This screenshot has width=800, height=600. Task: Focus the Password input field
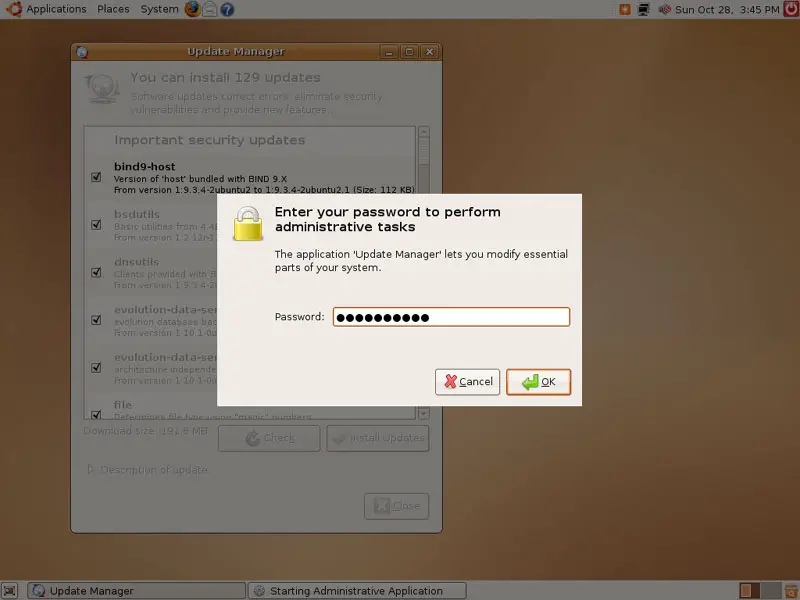pyautogui.click(x=451, y=317)
